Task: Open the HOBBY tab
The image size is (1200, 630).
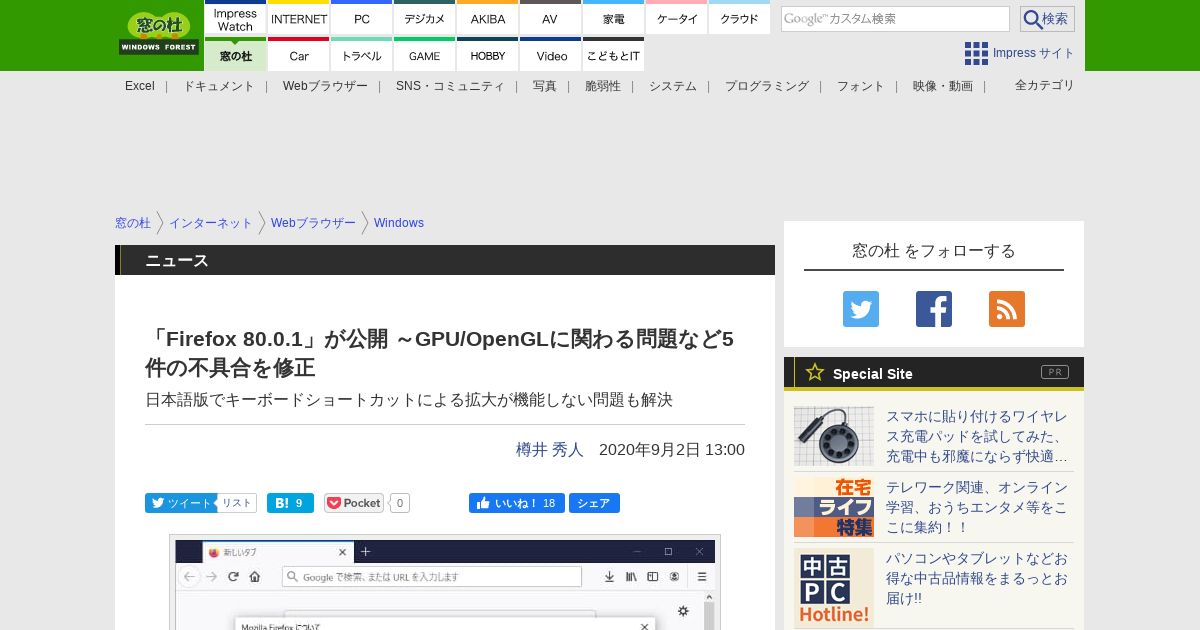Action: point(488,55)
